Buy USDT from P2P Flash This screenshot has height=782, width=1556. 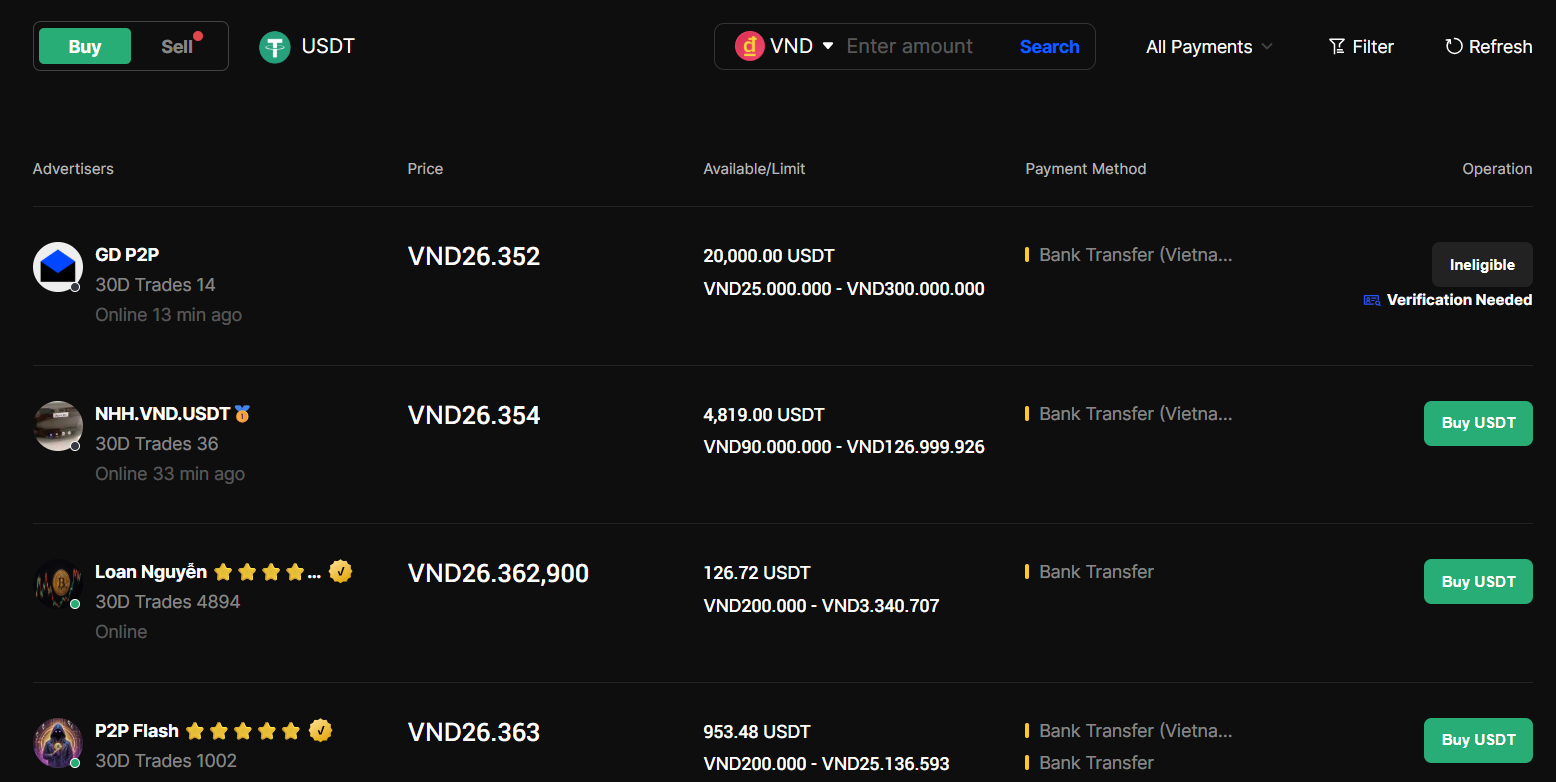1478,740
